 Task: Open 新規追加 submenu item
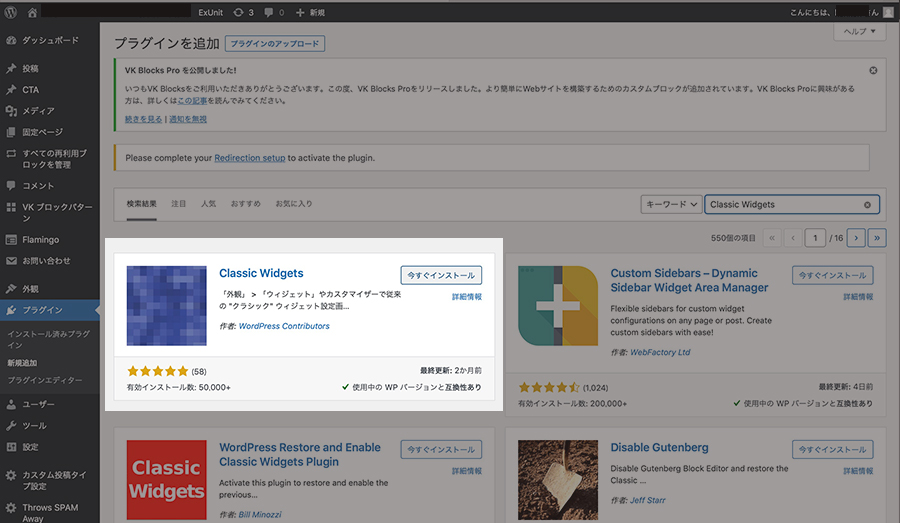[x=22, y=363]
